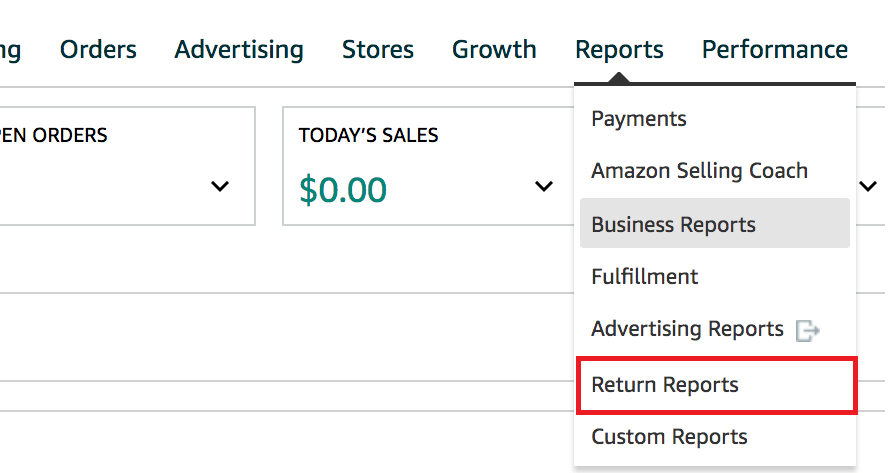Open the Orders menu
Viewport: 891px width, 473px height.
[98, 49]
